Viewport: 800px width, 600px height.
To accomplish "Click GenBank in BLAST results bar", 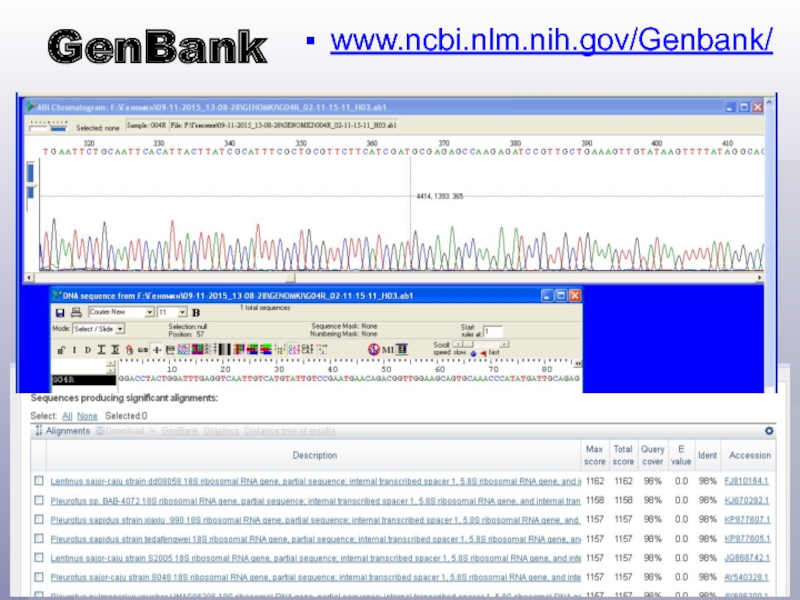I will click(180, 431).
